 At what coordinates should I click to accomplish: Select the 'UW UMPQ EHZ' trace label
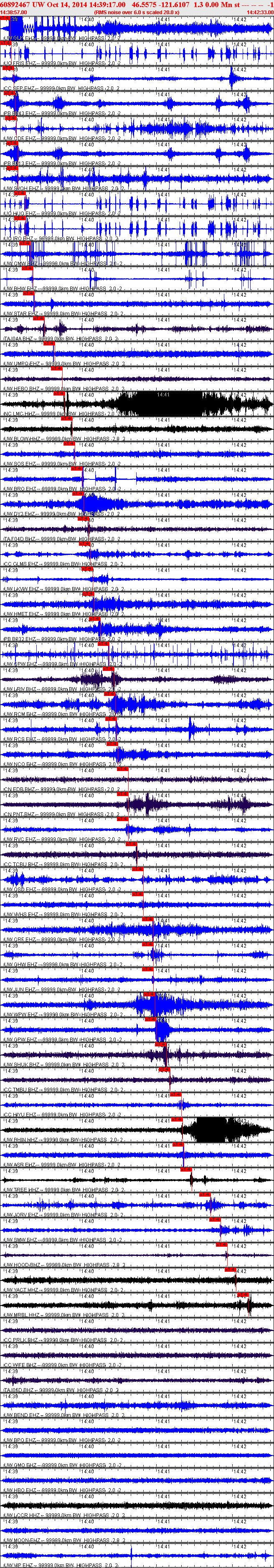(64, 363)
